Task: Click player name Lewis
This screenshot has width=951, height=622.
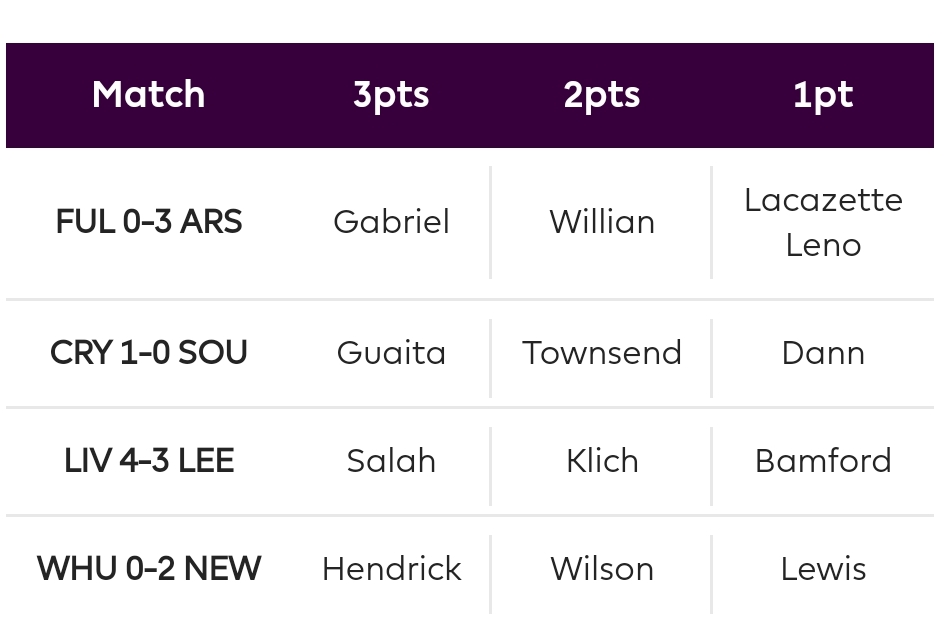Action: (823, 569)
